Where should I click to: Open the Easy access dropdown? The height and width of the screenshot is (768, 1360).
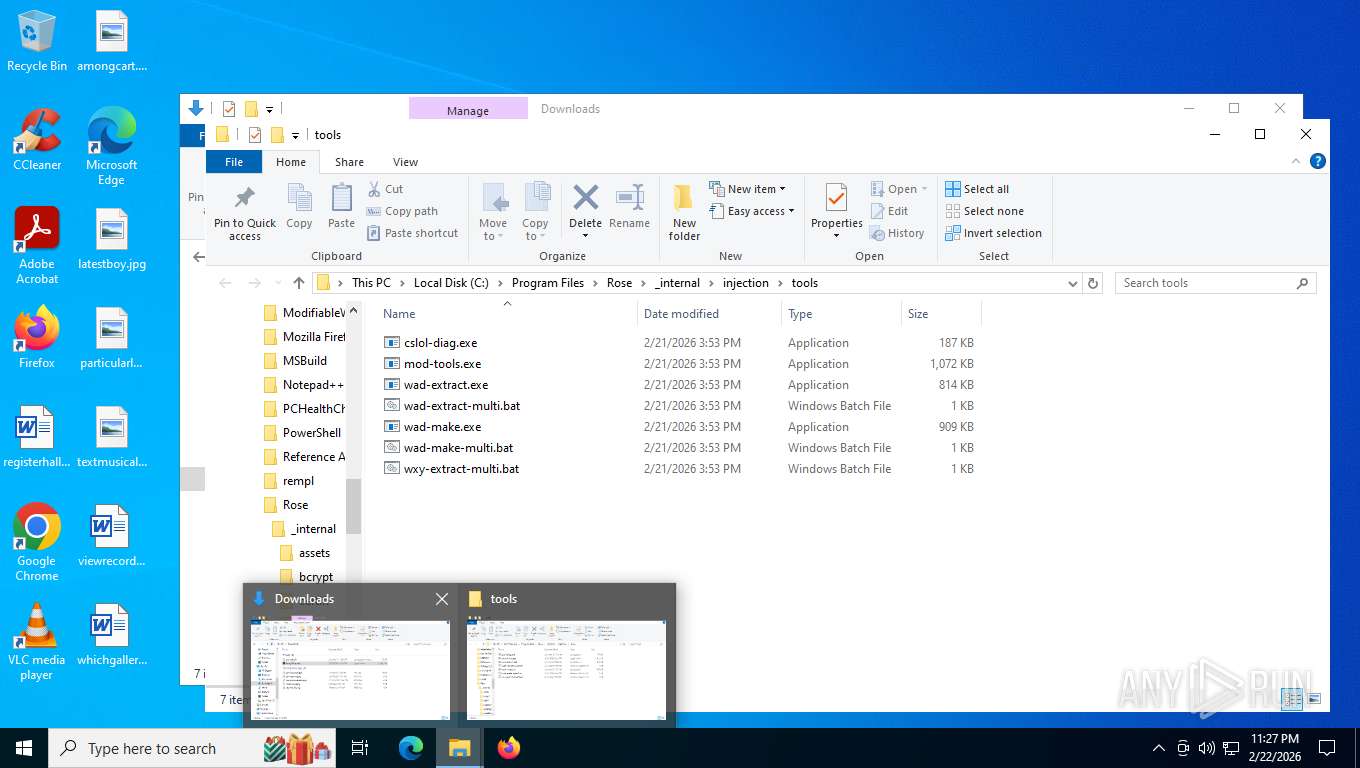pos(752,211)
